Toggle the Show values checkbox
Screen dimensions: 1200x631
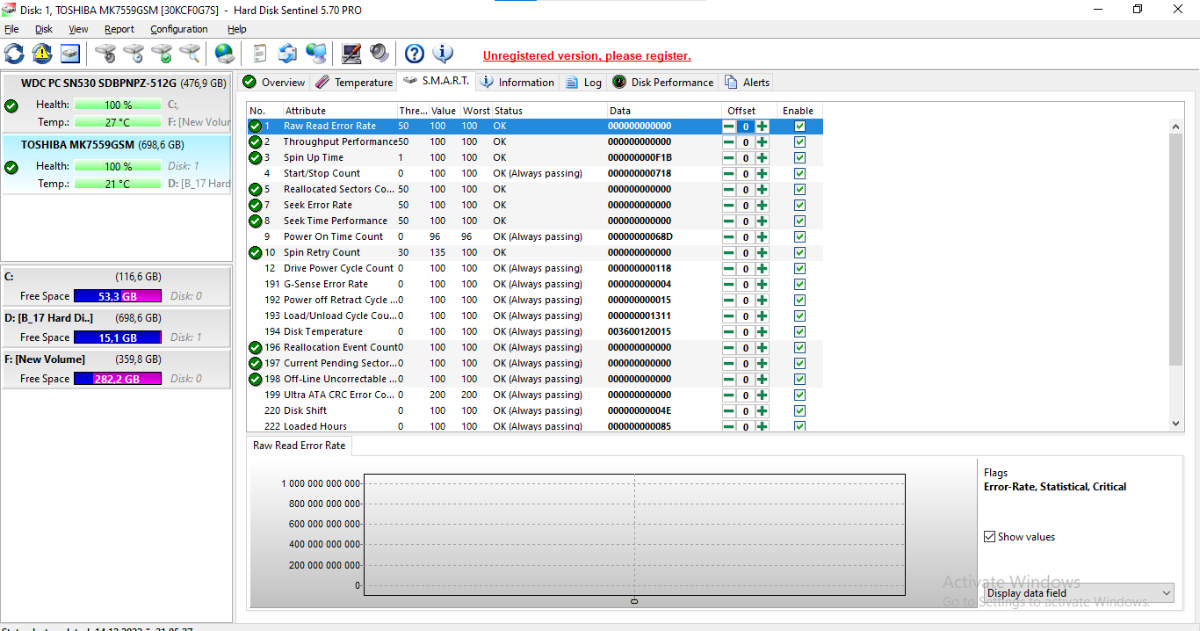990,537
